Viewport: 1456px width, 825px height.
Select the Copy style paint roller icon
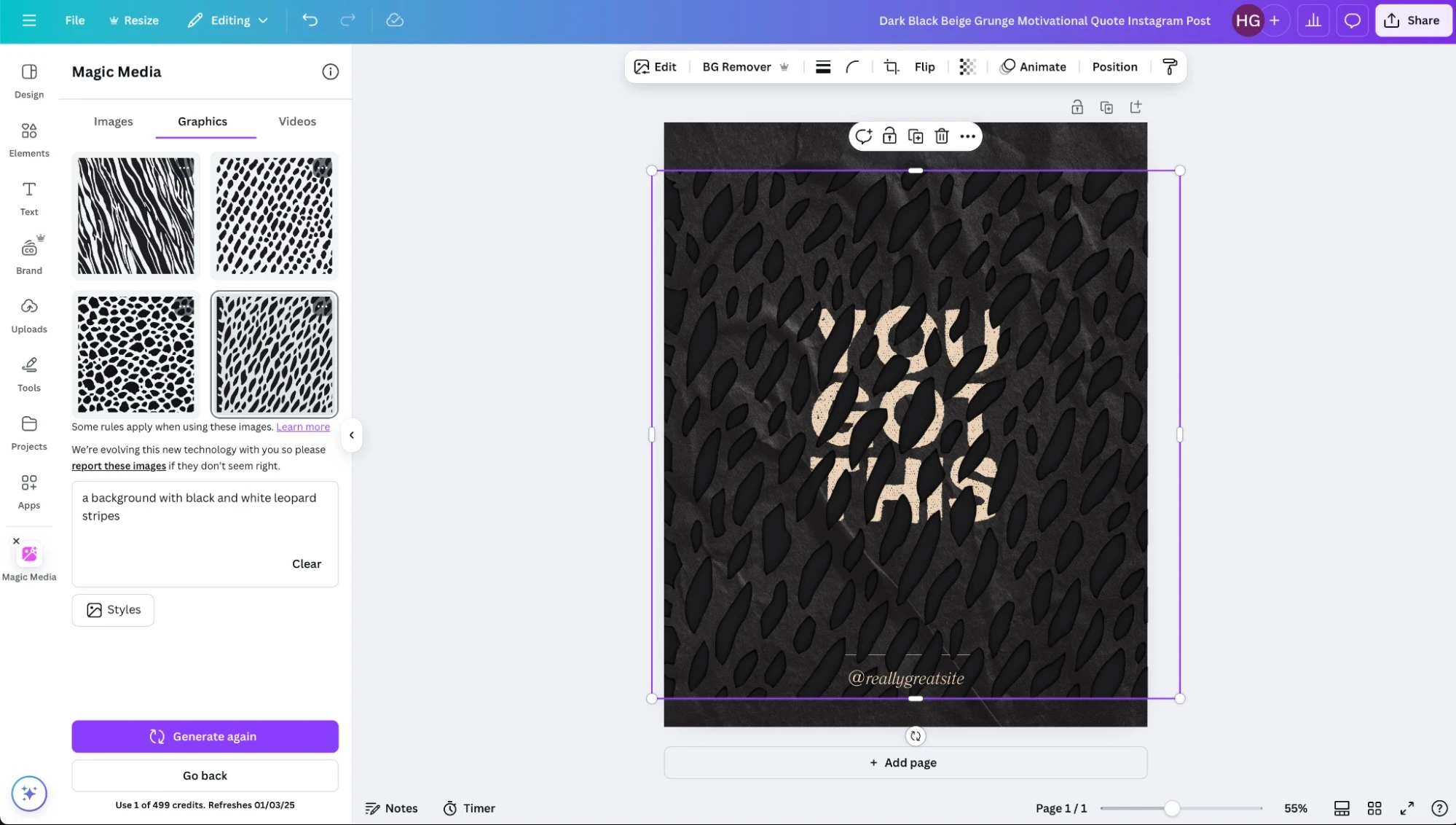click(1168, 66)
